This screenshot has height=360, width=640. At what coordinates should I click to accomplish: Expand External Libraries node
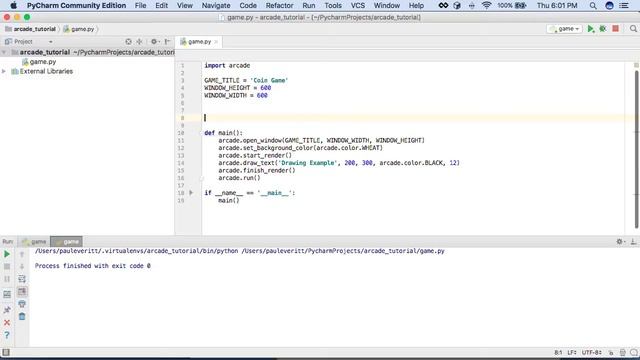click(x=4, y=71)
